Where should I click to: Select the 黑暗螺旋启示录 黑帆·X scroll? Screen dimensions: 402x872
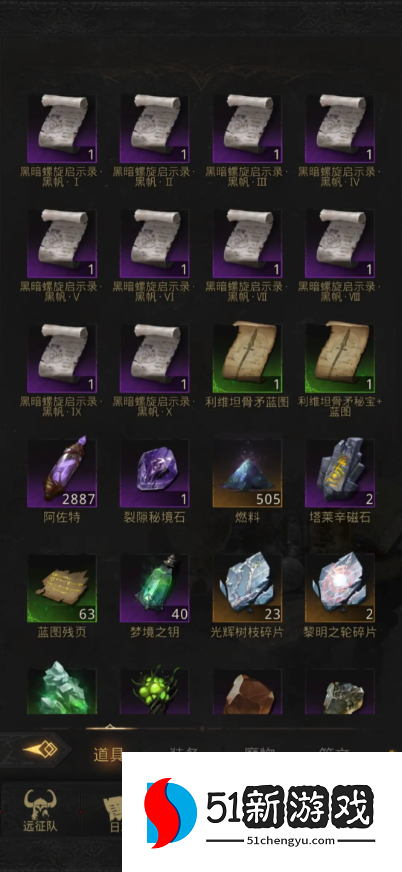[155, 358]
